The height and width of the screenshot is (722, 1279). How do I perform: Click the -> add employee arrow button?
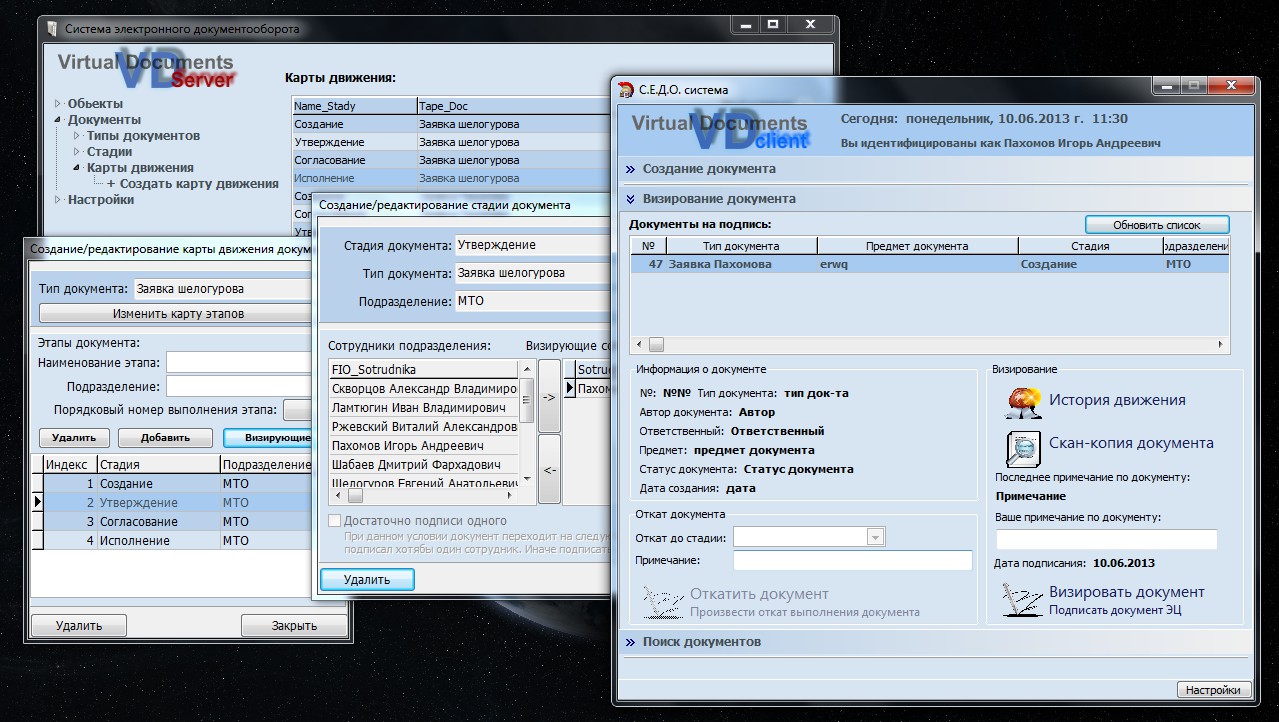[549, 396]
